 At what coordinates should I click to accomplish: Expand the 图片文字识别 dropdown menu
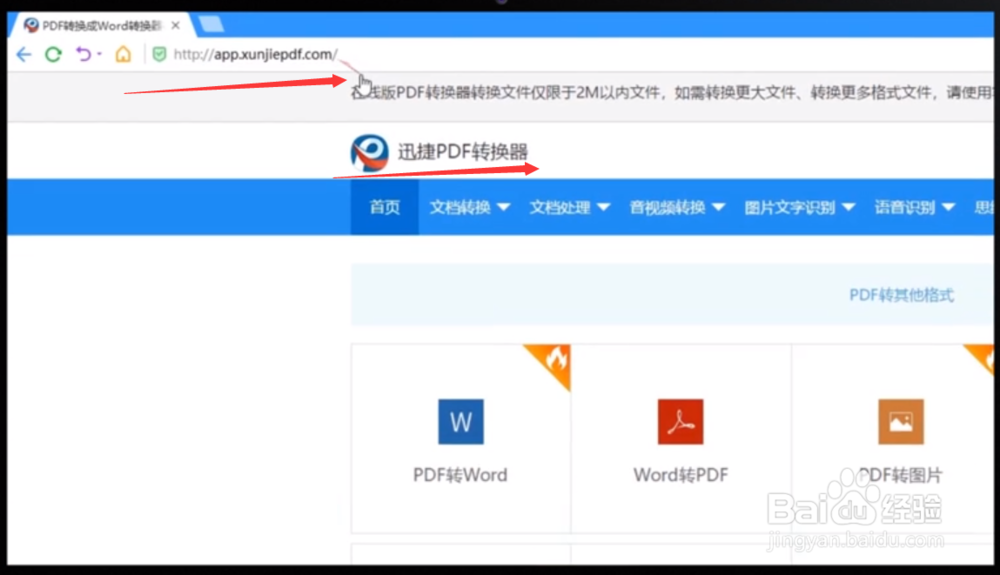[799, 207]
